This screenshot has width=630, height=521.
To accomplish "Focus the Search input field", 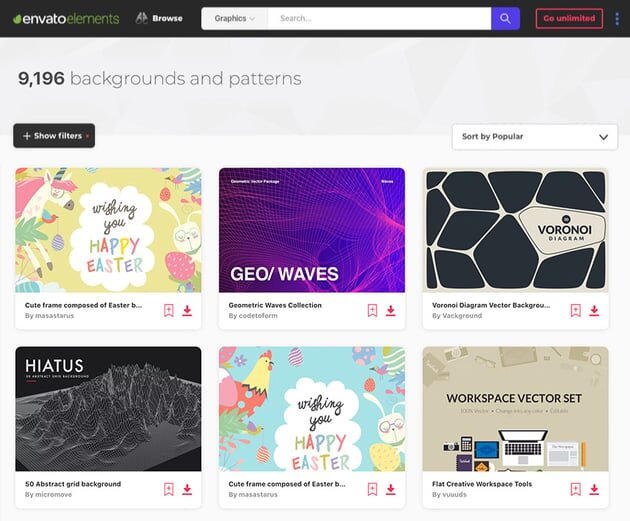I will tap(379, 18).
